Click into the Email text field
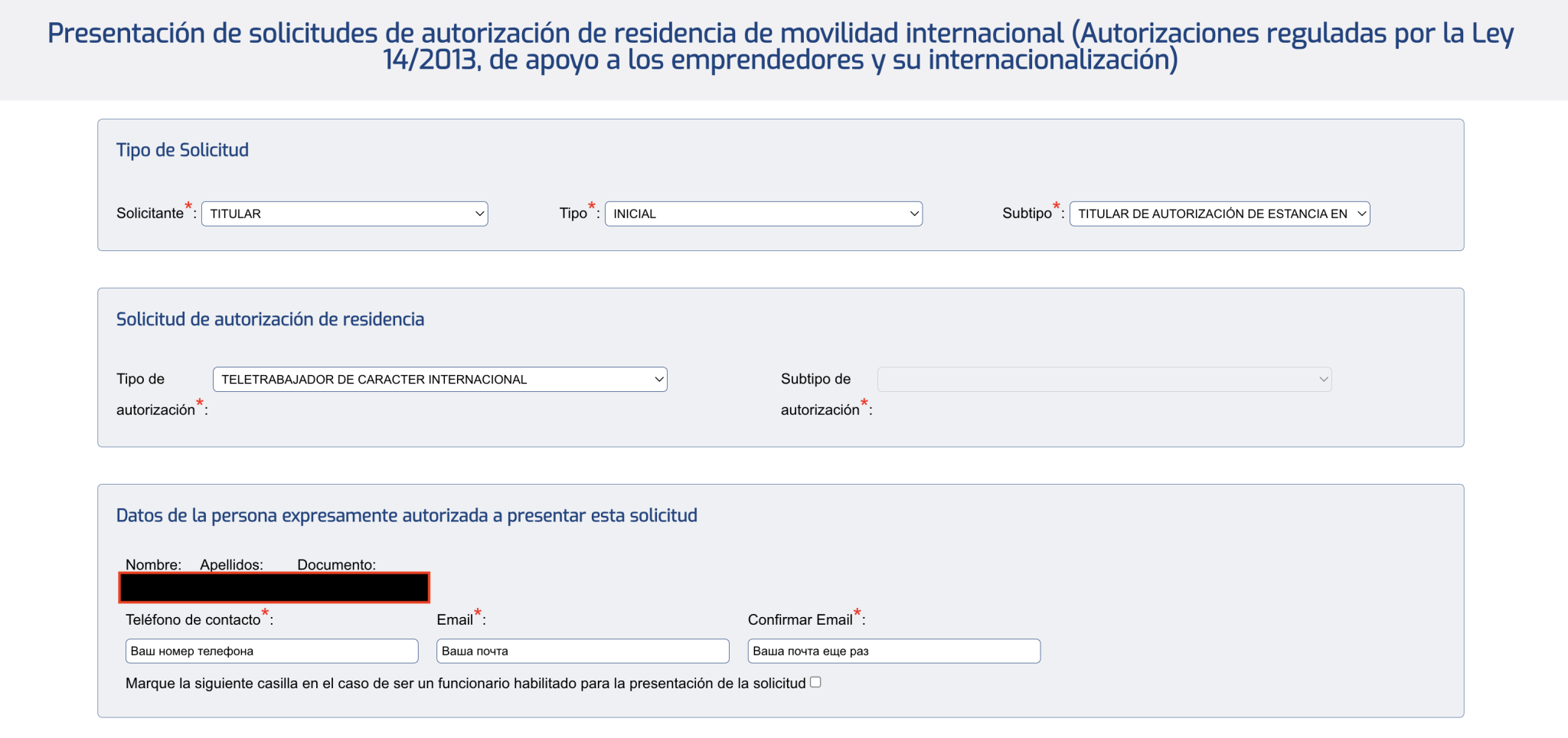The height and width of the screenshot is (738, 1568). point(583,651)
